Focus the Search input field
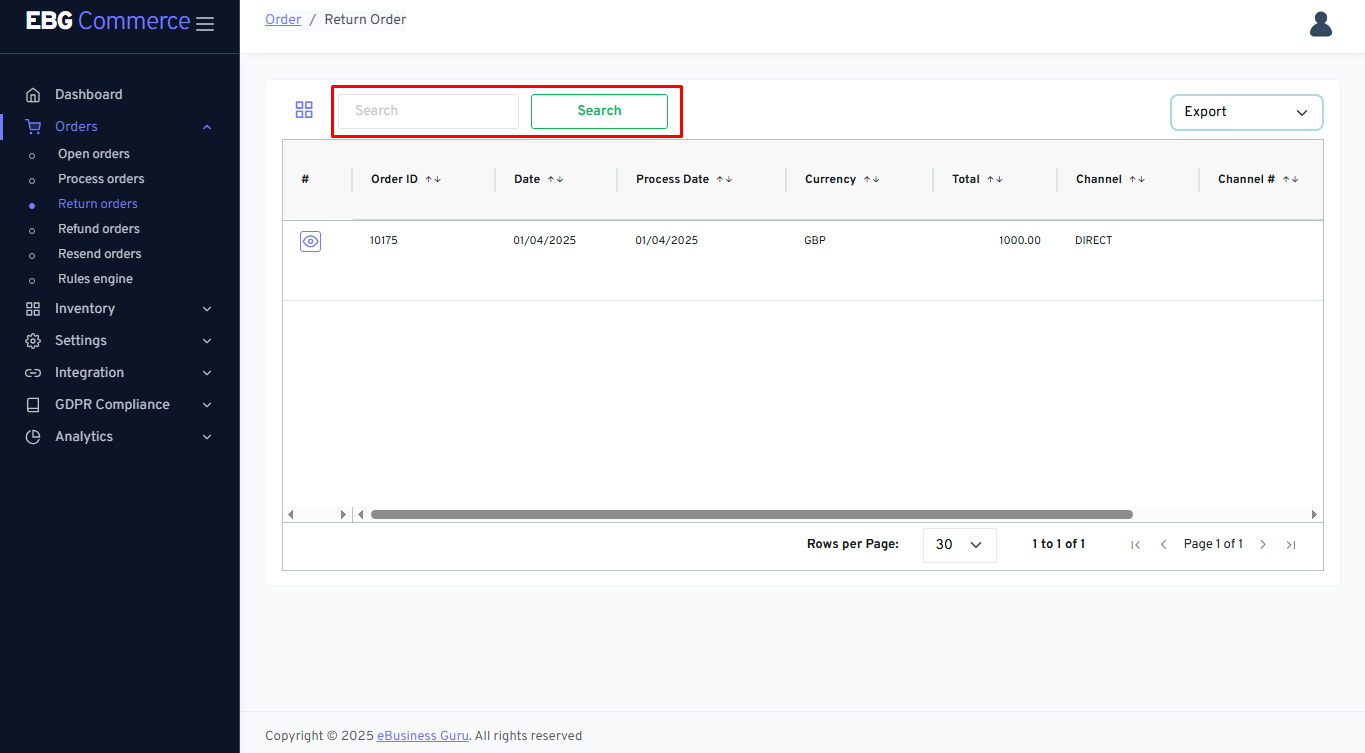Viewport: 1365px width, 753px height. coord(428,111)
